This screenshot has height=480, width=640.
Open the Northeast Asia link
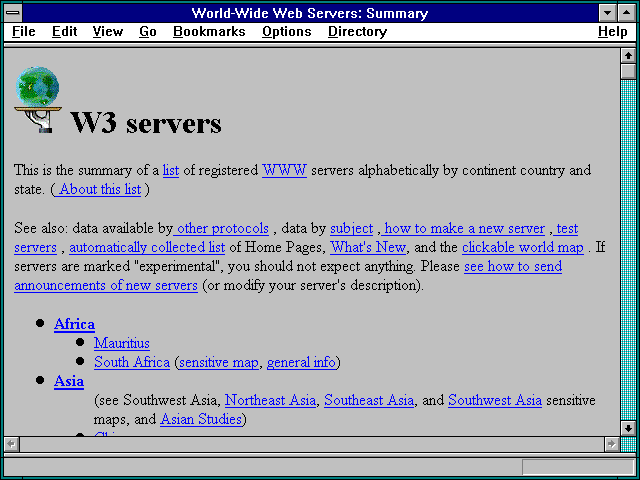pos(270,400)
